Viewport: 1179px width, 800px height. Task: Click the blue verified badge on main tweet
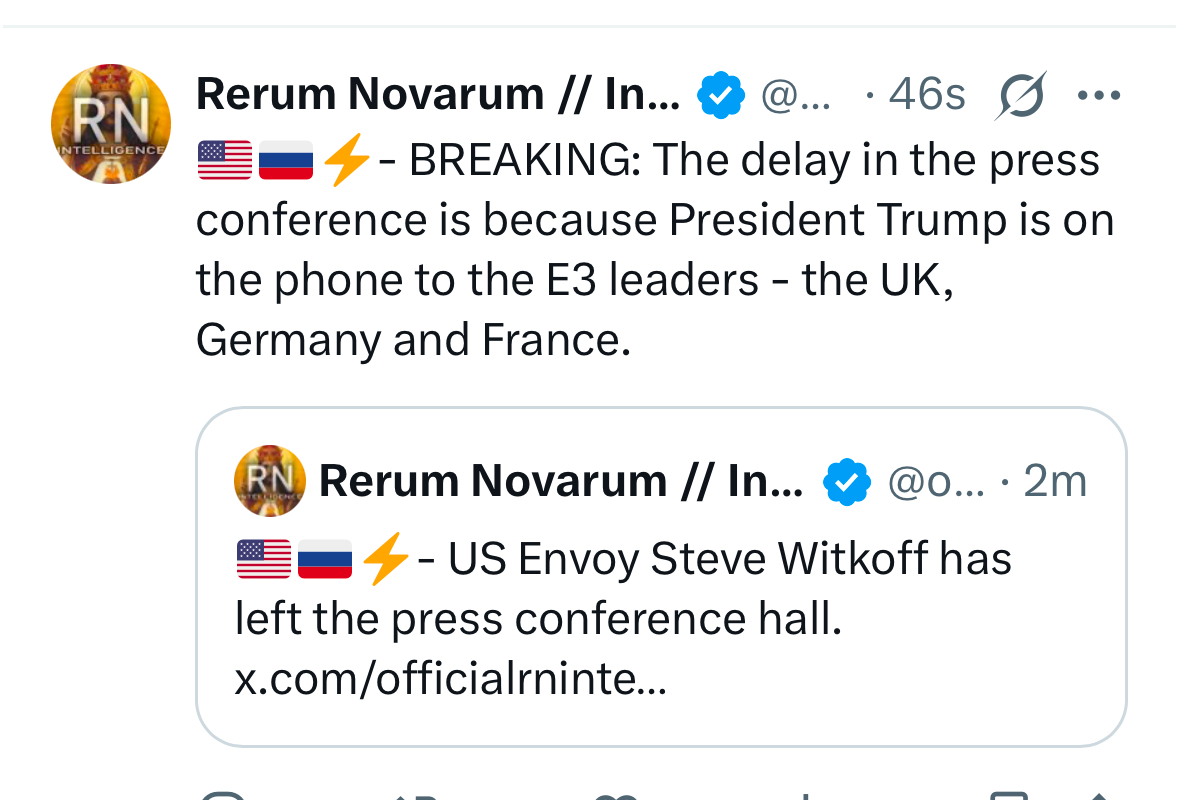pyautogui.click(x=721, y=96)
